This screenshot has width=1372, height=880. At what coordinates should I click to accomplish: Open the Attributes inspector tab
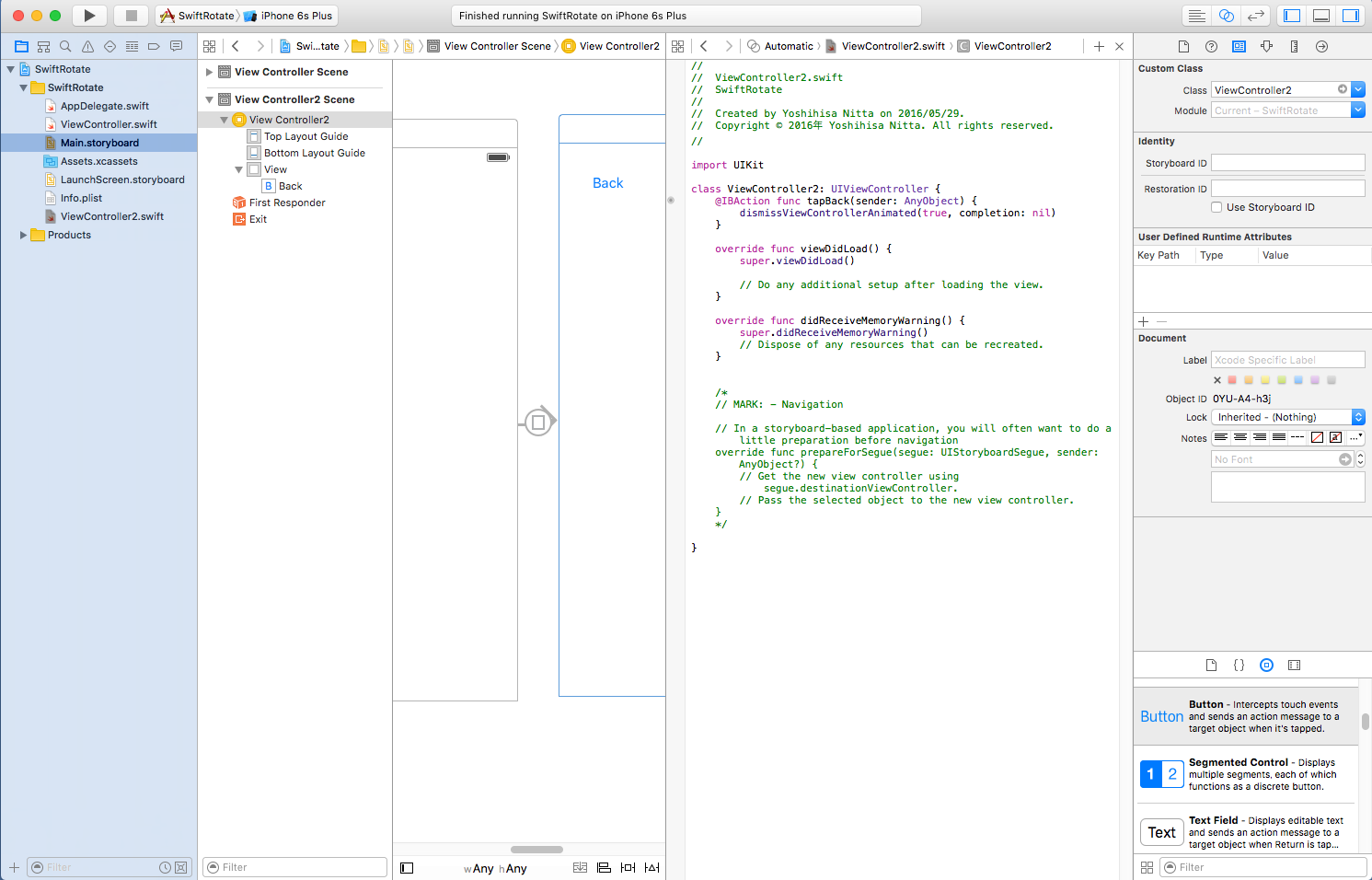1266,46
